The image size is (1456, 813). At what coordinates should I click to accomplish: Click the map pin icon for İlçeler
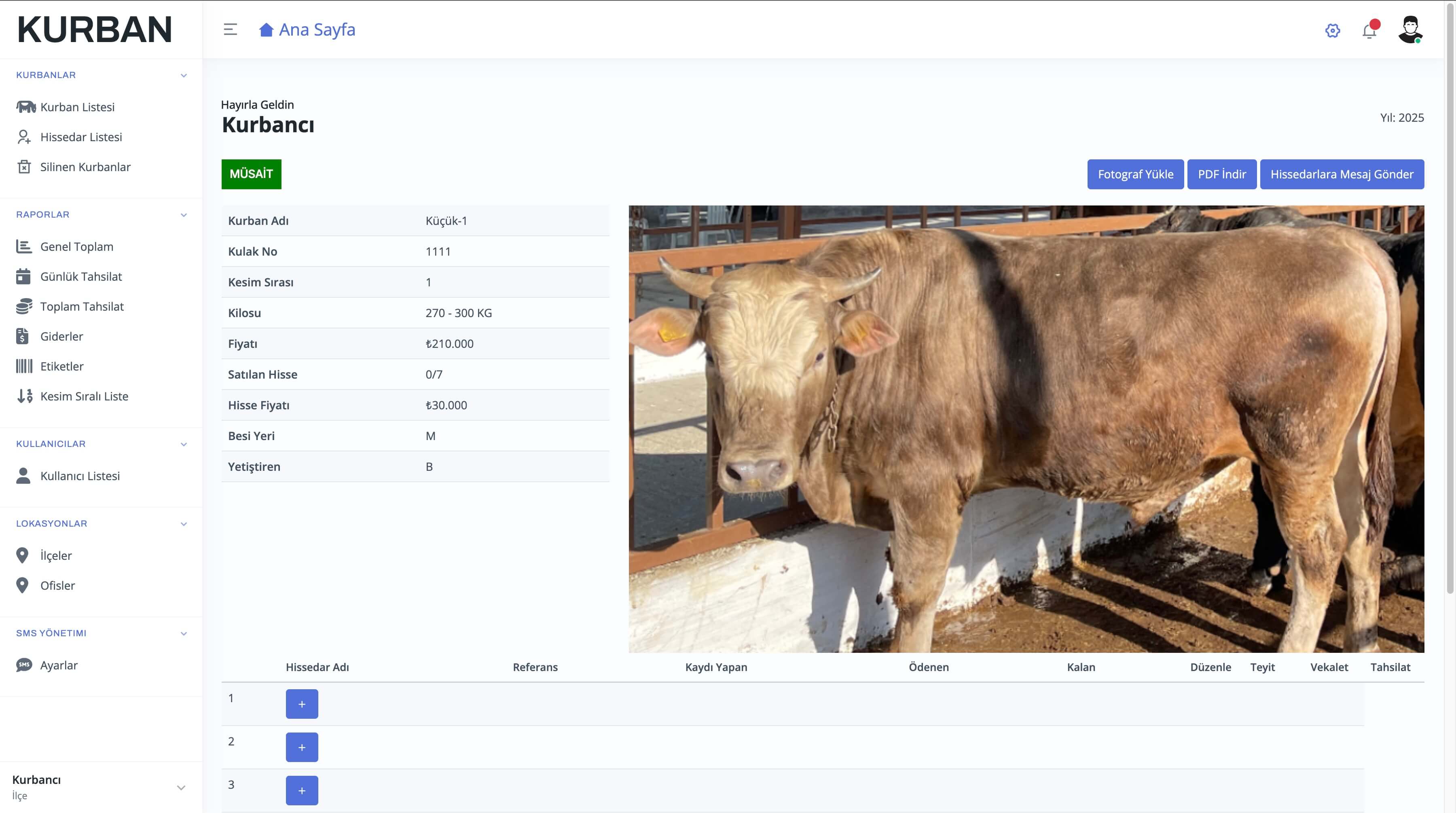pyautogui.click(x=22, y=556)
